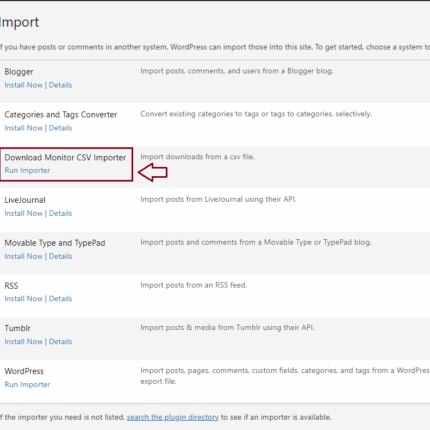Select the Download Monitor CSV Importer title
The width and height of the screenshot is (430, 430).
65,157
